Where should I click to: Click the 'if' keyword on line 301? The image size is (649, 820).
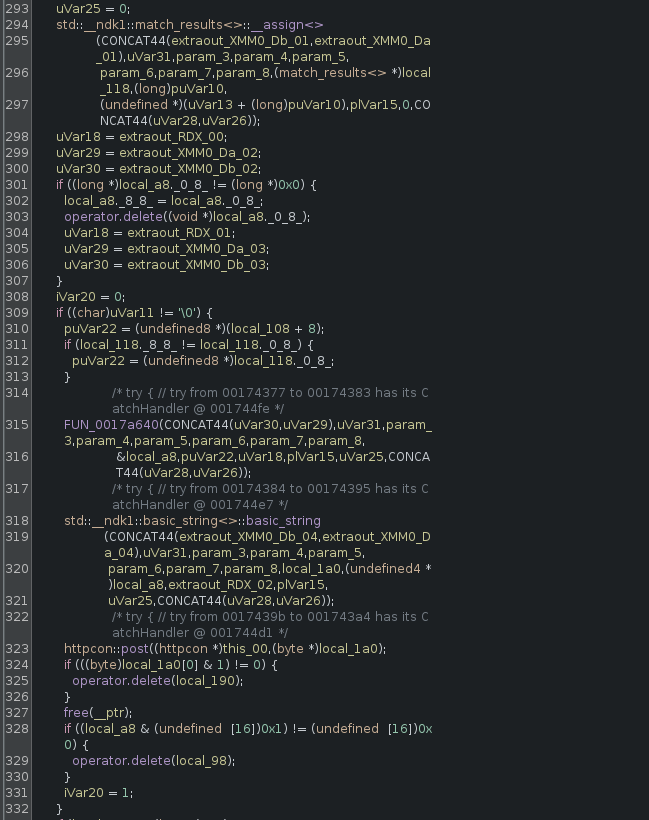pos(60,185)
